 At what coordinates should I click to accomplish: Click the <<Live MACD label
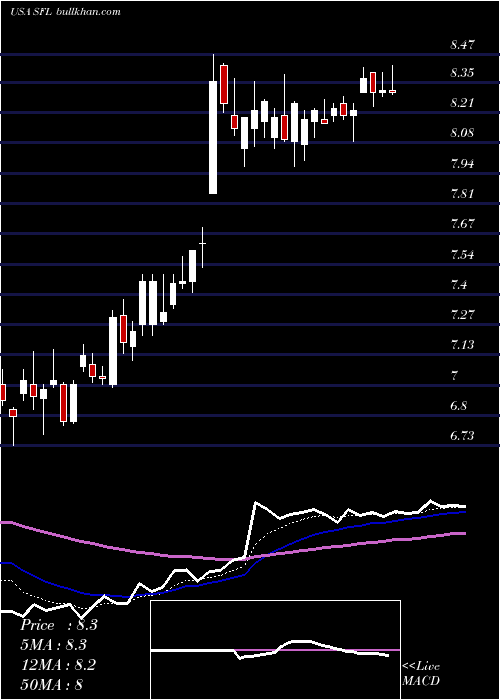point(421,674)
